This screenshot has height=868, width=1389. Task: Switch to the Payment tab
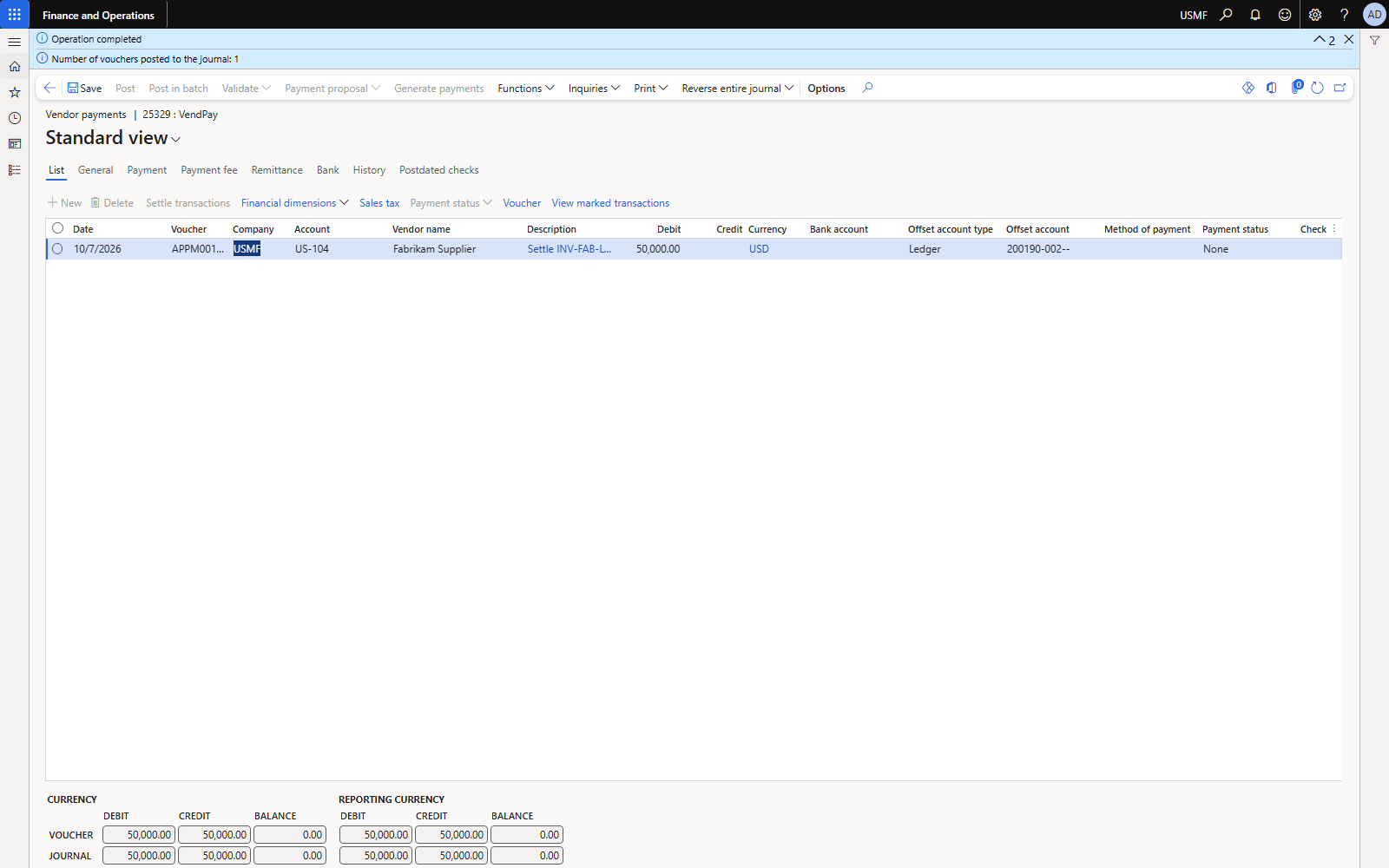147,170
